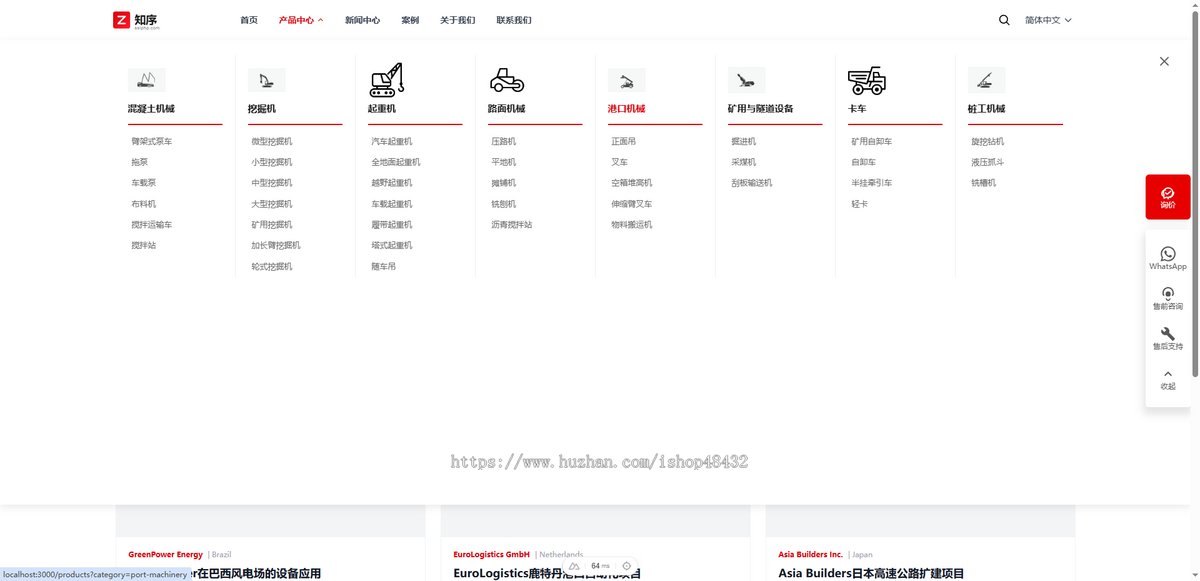Image resolution: width=1200 pixels, height=581 pixels.
Task: Open 伸缩臂叉车 under port machinery
Action: (x=632, y=204)
